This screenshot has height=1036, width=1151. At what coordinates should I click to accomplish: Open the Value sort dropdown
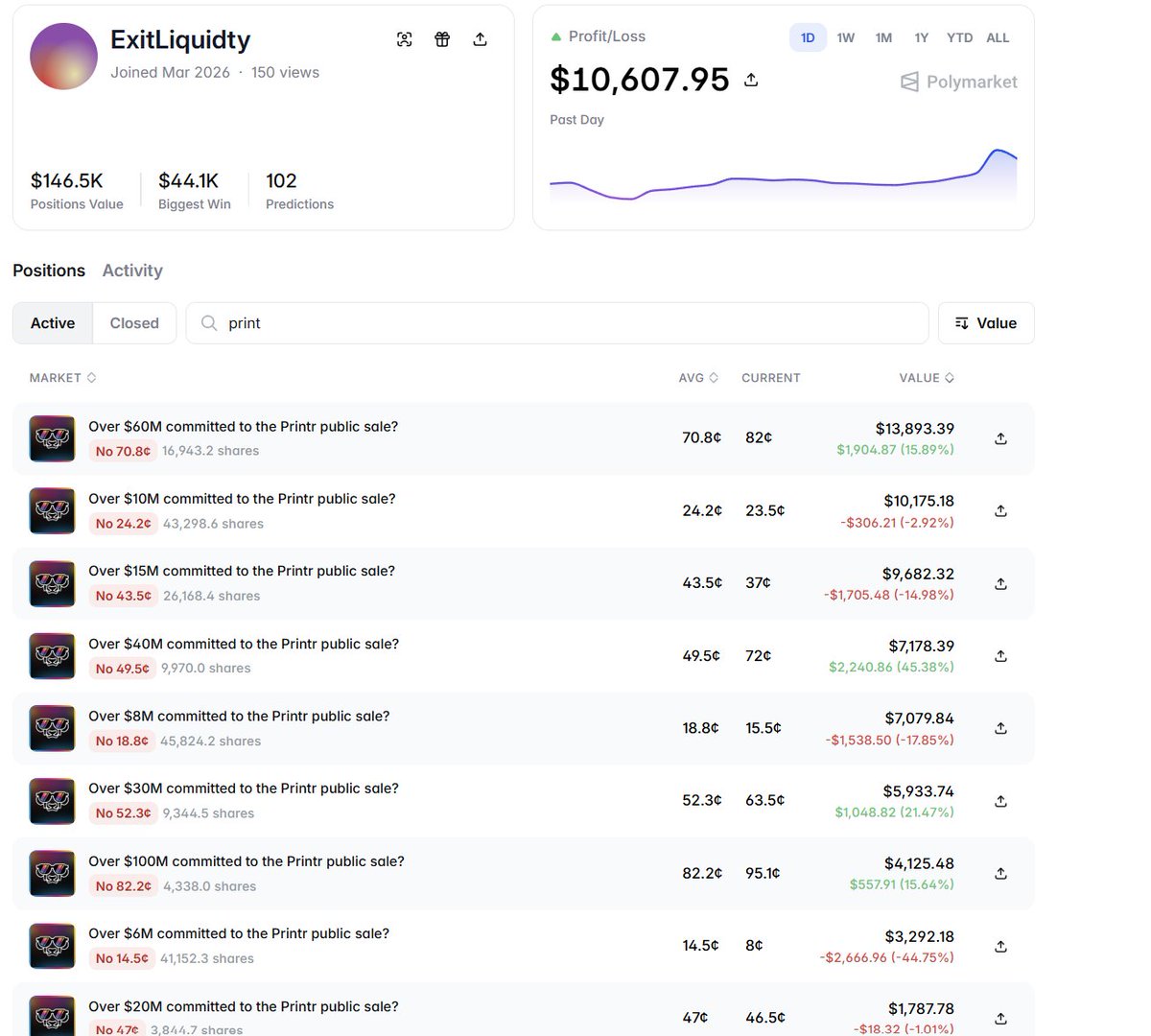986,323
